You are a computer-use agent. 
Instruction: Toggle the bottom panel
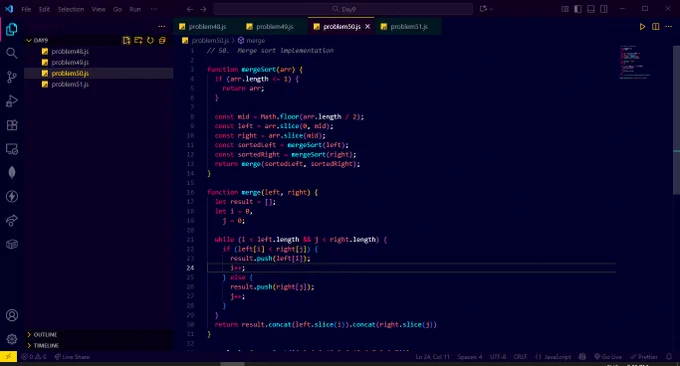(591, 9)
